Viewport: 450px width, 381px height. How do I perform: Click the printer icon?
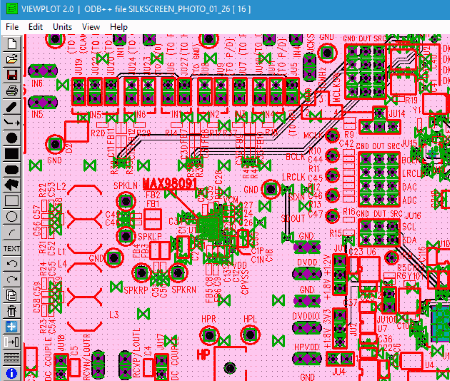pyautogui.click(x=12, y=90)
